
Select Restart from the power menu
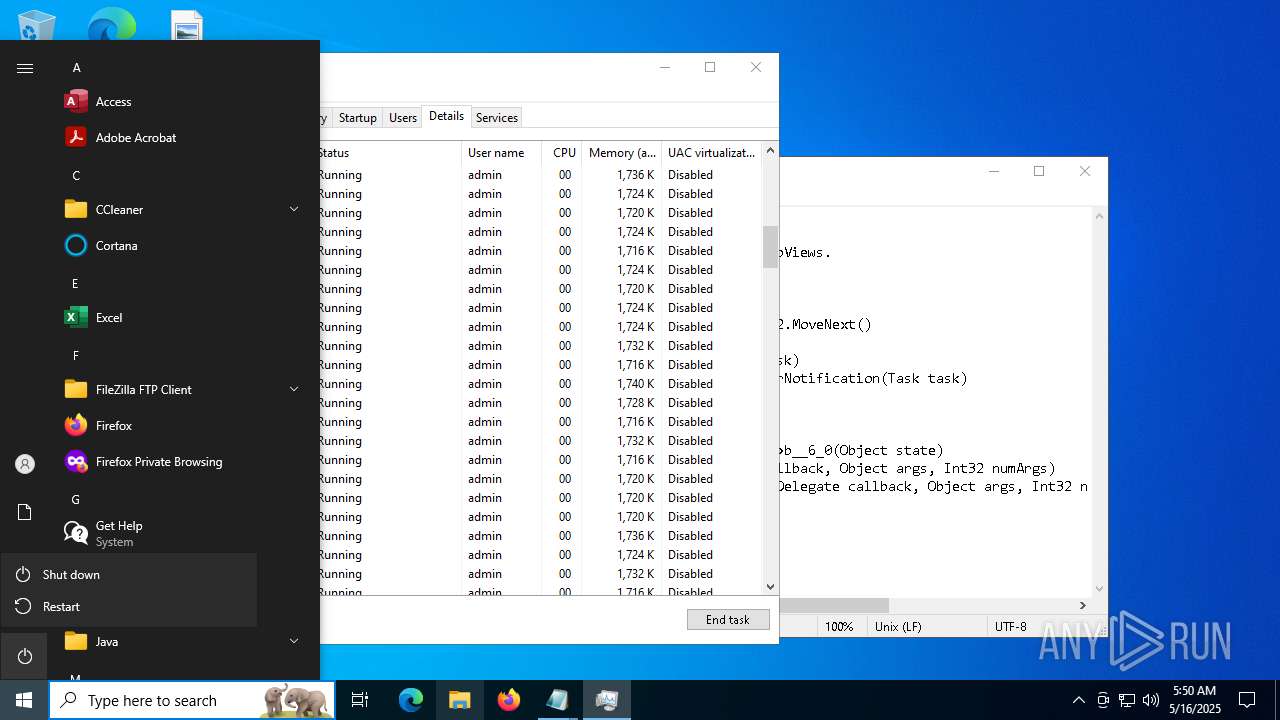click(128, 607)
